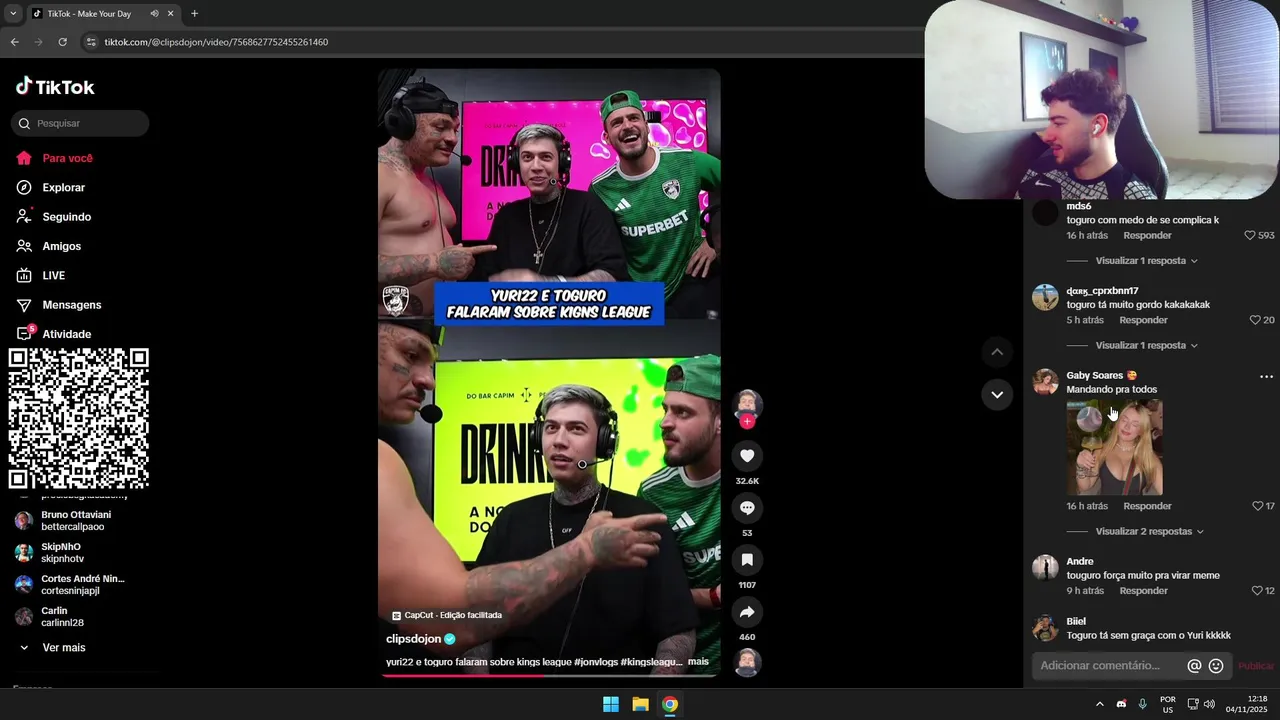Mute the tab via speaker icon
The image size is (1280, 720).
[x=154, y=14]
